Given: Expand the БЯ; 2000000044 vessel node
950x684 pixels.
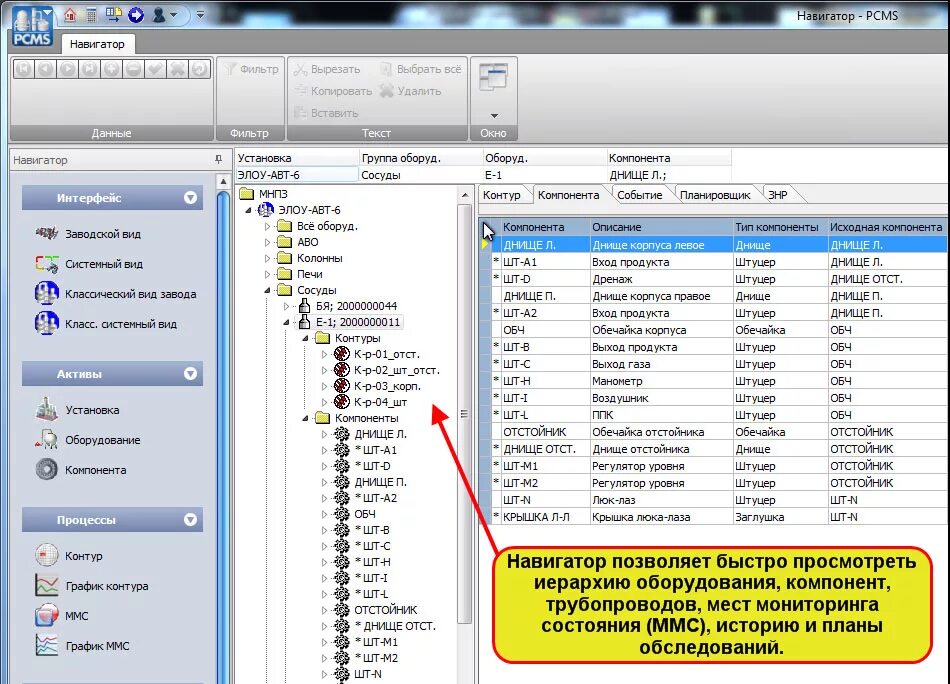Looking at the screenshot, I should 287,306.
